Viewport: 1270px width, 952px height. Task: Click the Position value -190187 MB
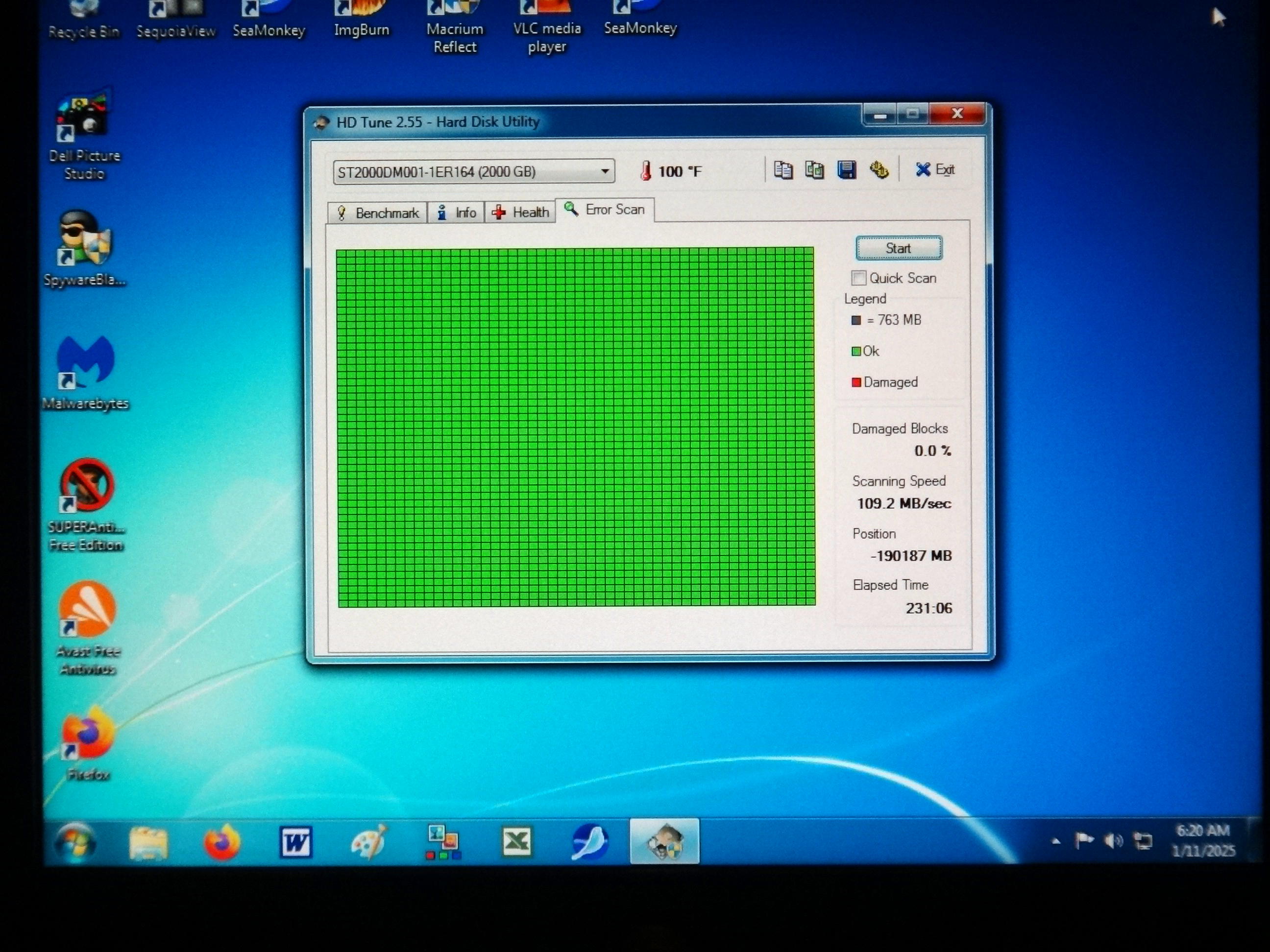[x=911, y=556]
